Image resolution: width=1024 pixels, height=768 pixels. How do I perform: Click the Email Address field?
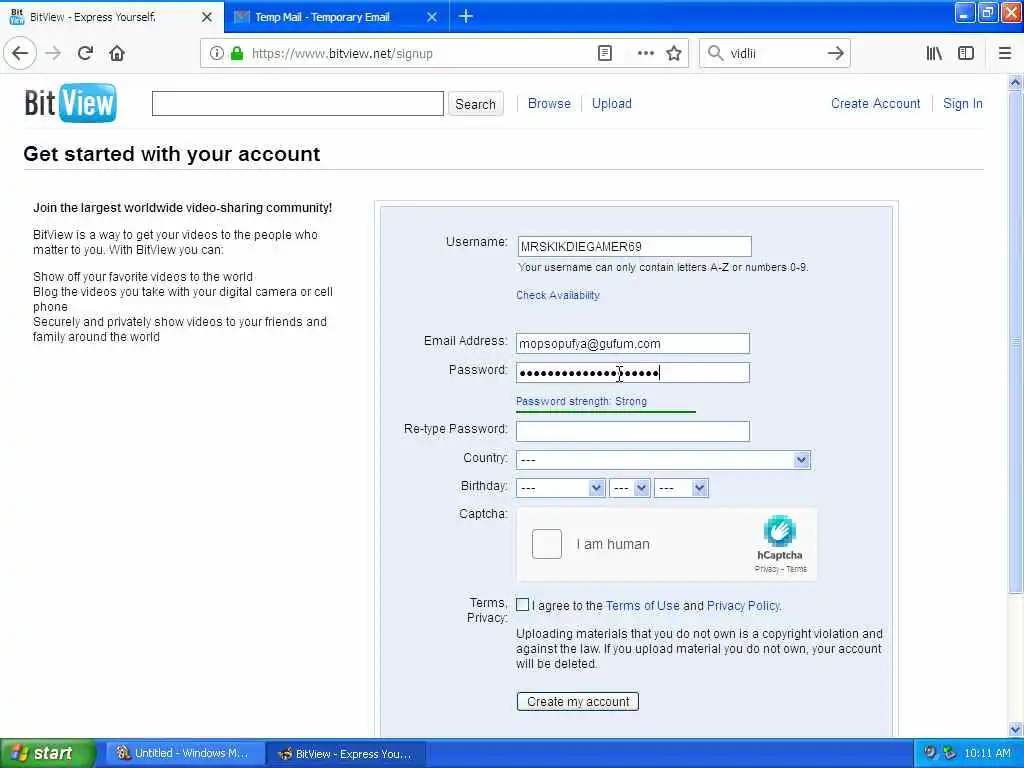(633, 344)
